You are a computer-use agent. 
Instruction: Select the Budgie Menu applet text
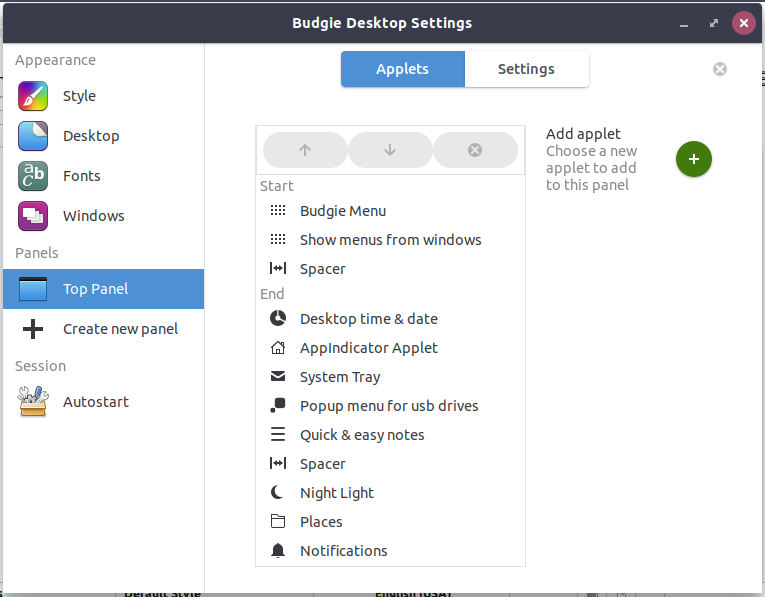343,211
